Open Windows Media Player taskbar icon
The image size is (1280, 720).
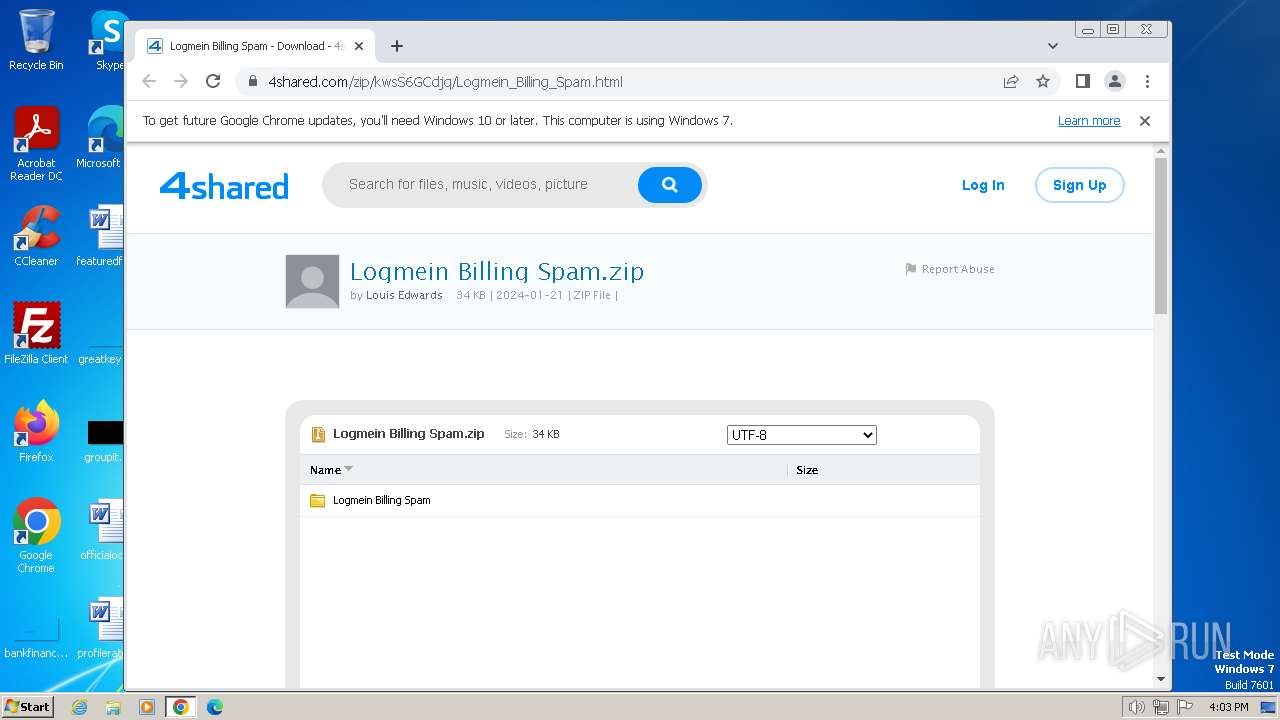pos(147,707)
